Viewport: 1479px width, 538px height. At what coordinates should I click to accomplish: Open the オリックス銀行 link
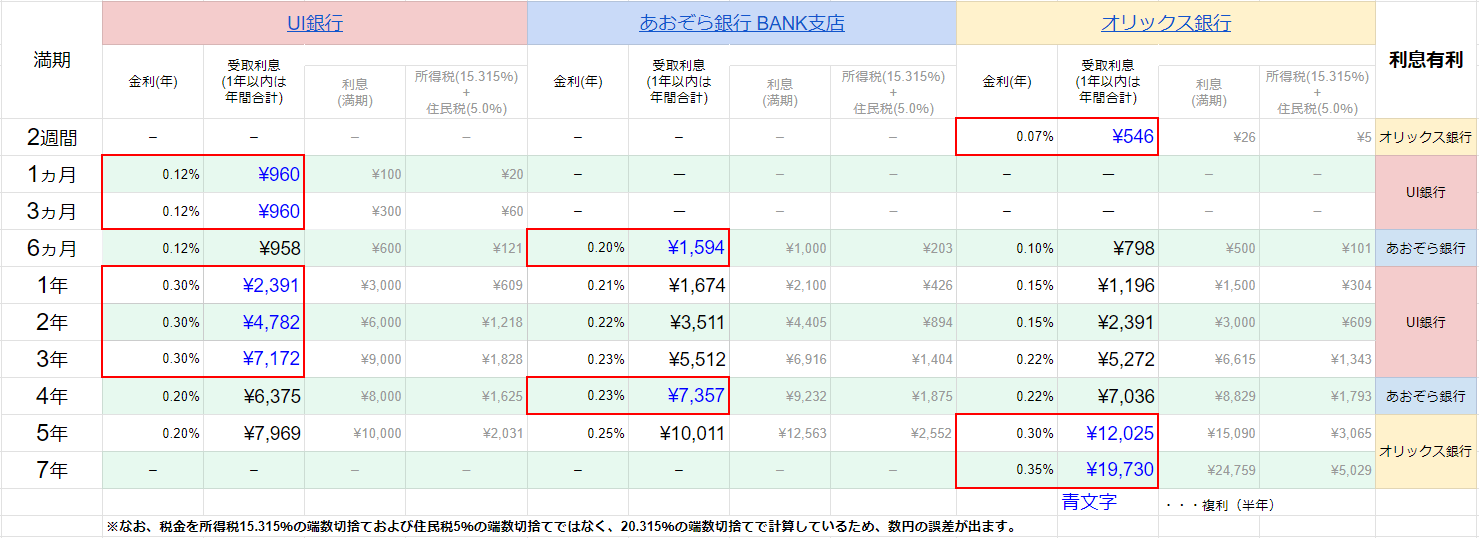(x=1166, y=22)
